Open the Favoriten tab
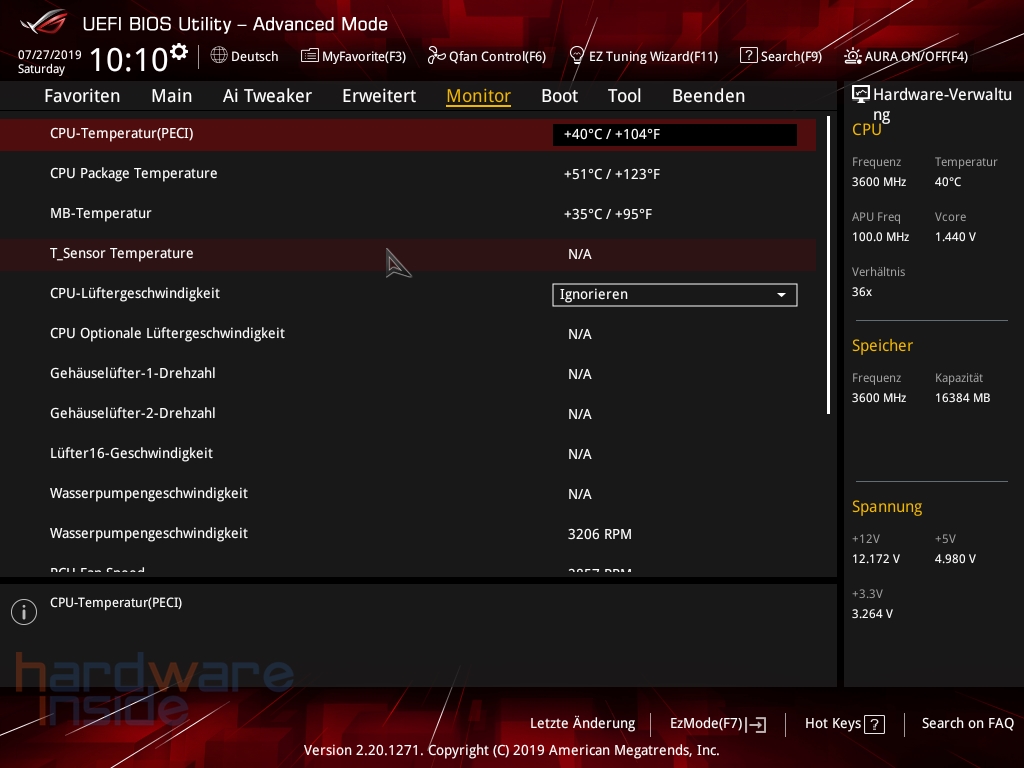 [x=82, y=96]
